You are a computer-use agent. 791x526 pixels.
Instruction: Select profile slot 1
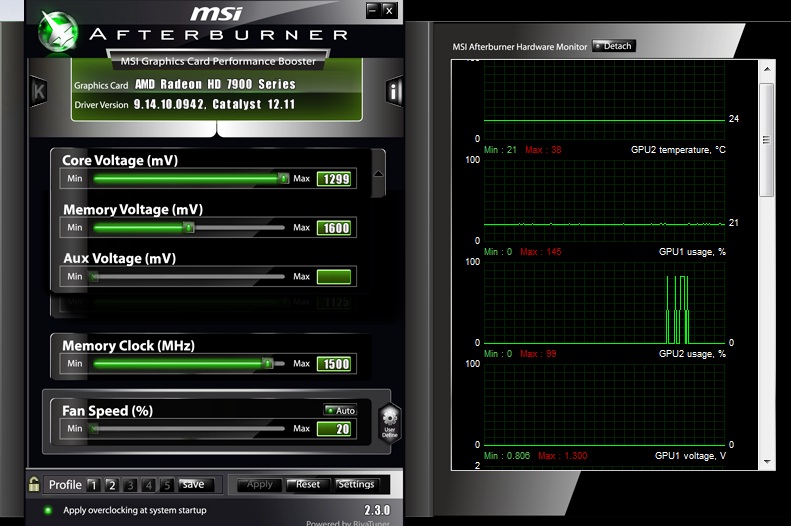(93, 485)
